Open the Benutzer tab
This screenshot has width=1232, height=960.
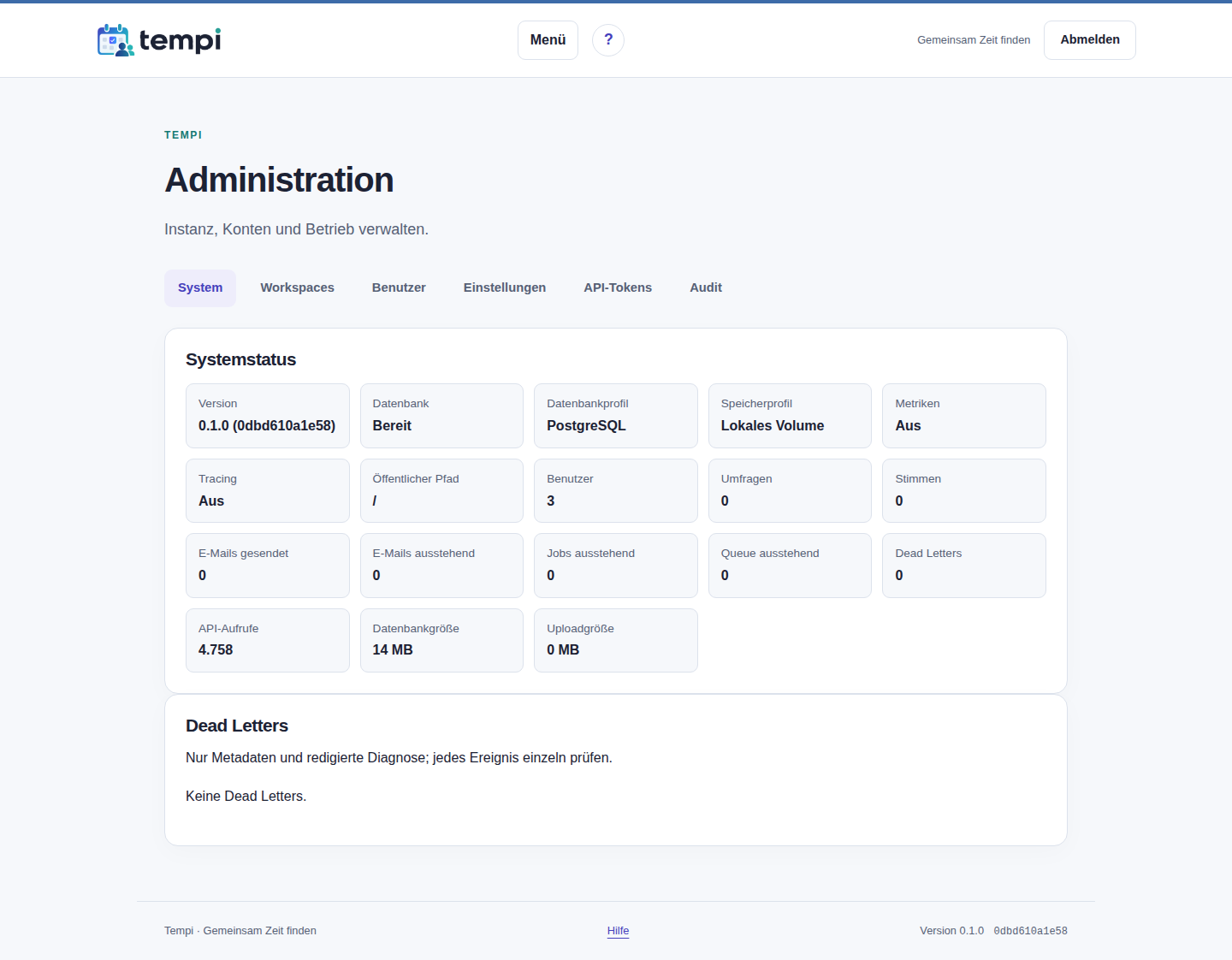point(399,288)
